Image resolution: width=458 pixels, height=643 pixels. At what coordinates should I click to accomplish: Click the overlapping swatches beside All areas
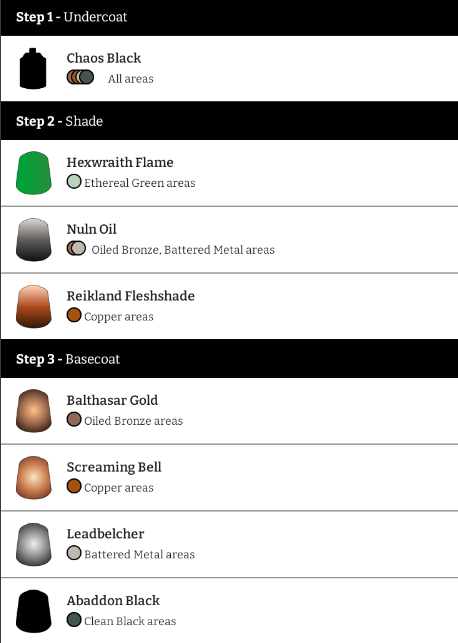(x=80, y=77)
